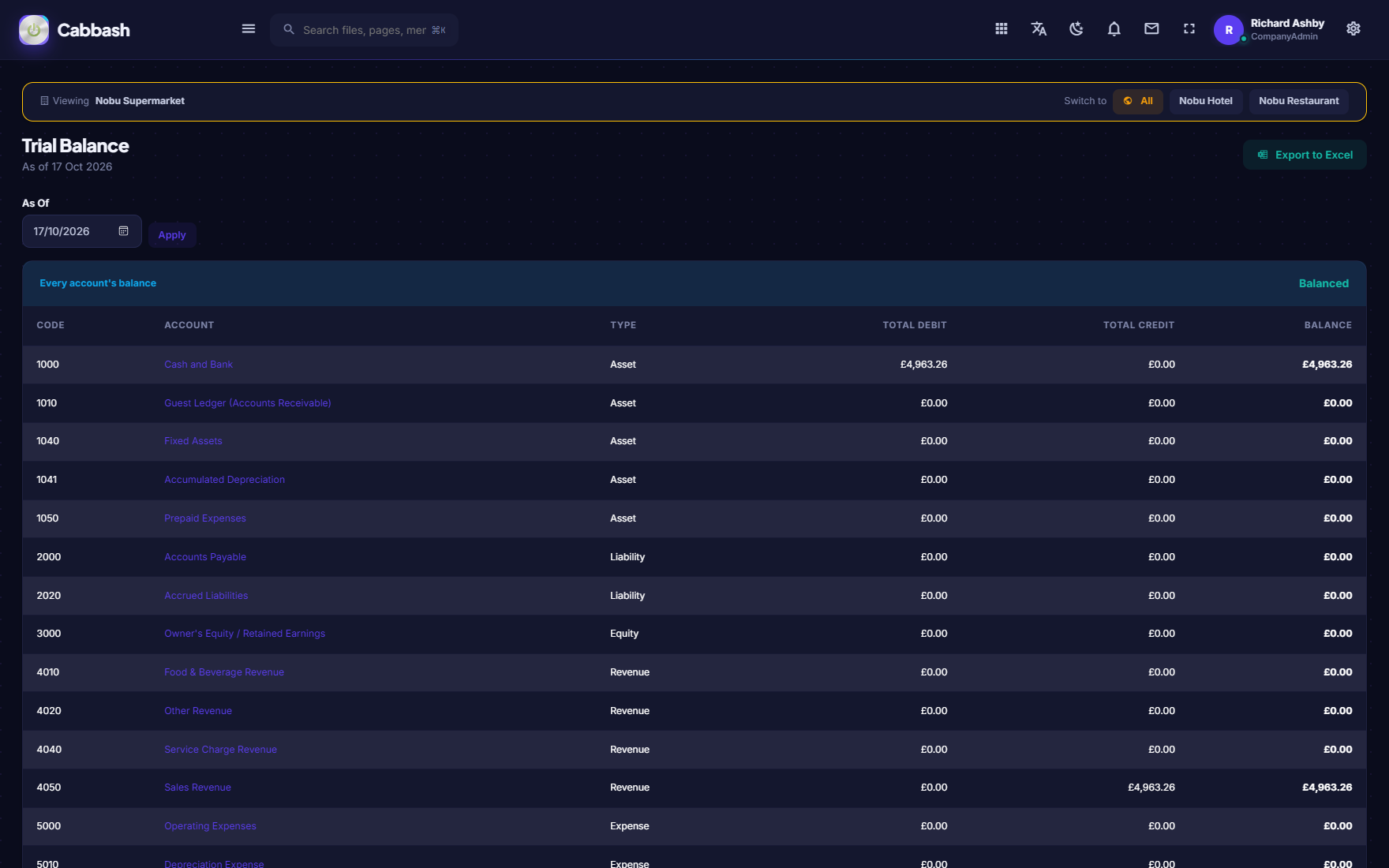Enter fullscreen mode icon
1389x868 pixels.
(x=1189, y=29)
